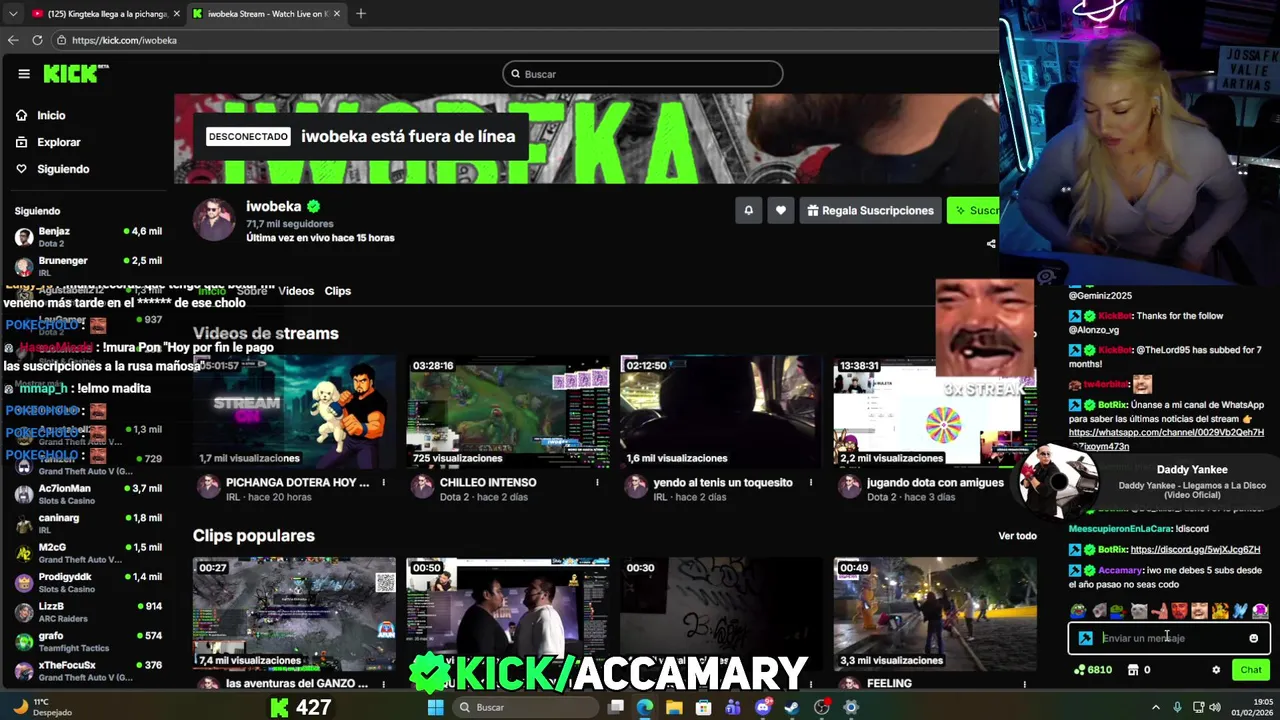
Task: Click the green Suscribirse button
Action: pos(973,210)
